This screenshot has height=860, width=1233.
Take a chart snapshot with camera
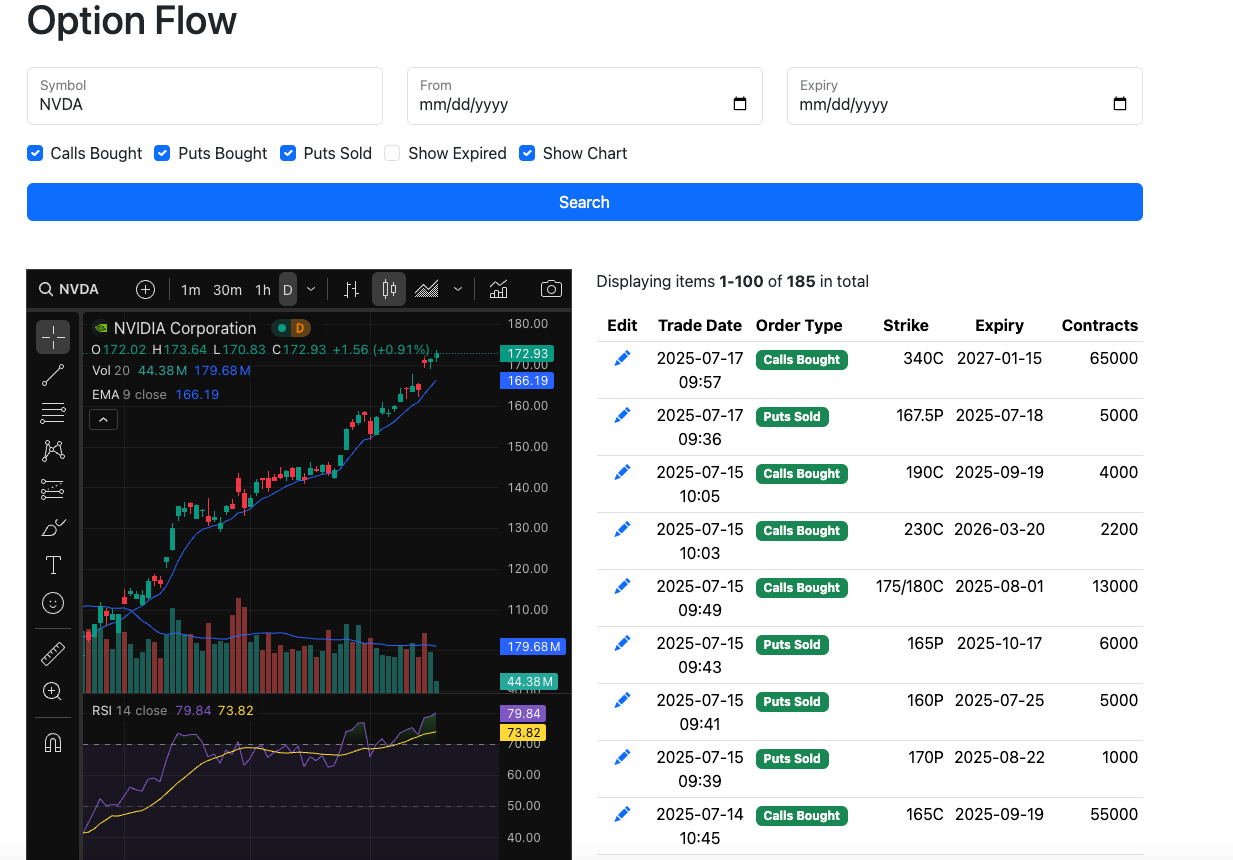pos(551,289)
